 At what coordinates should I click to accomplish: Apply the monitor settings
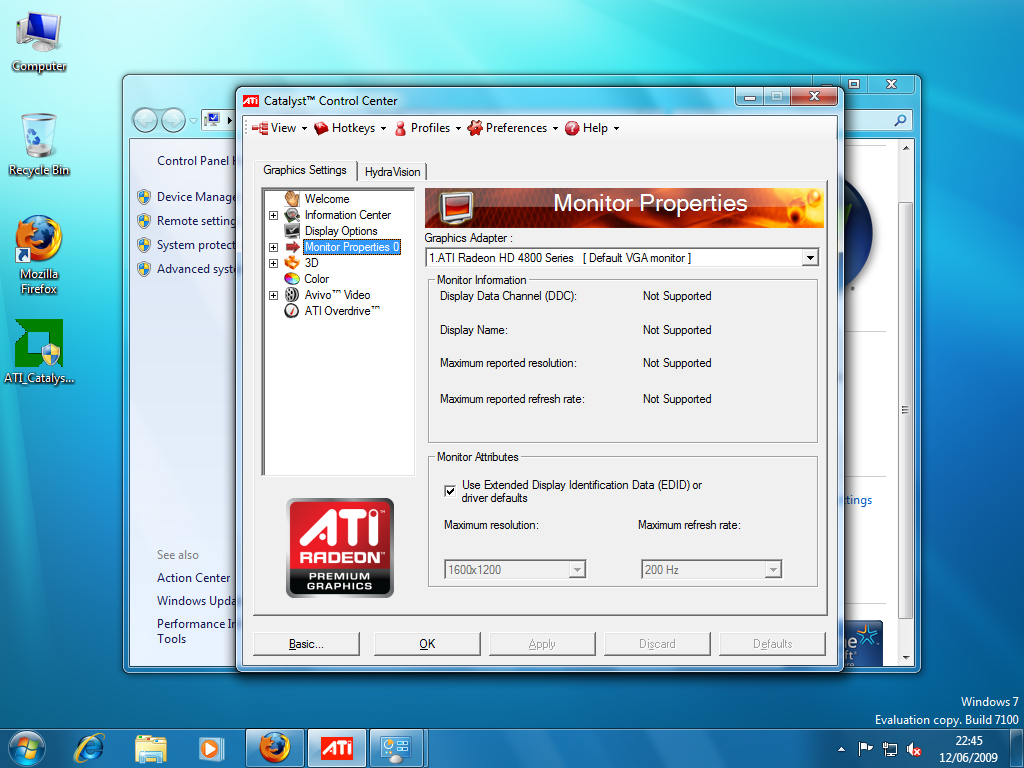[542, 643]
